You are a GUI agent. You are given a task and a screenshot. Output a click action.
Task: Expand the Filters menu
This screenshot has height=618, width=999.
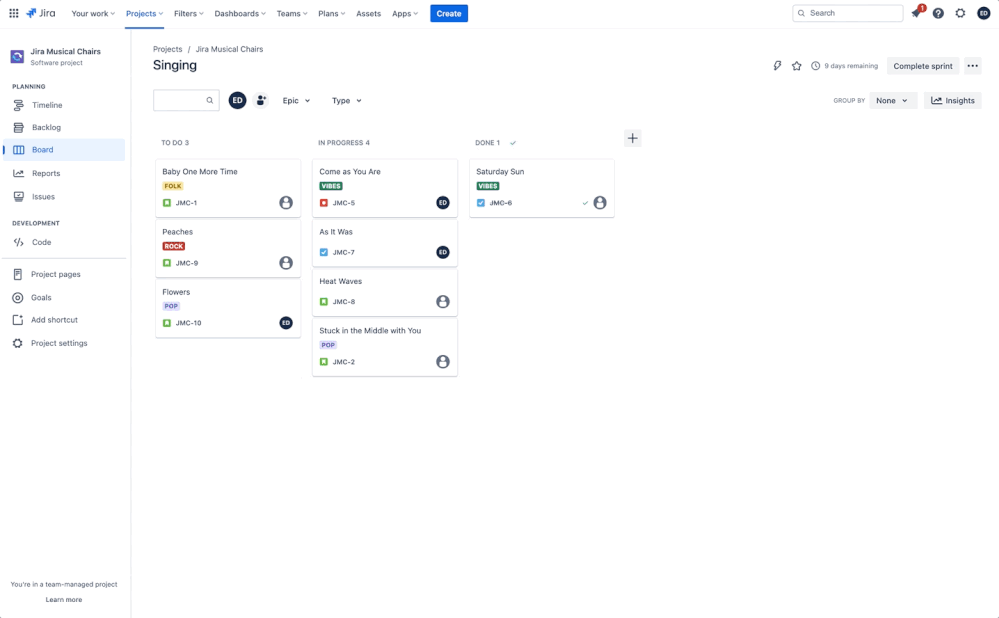pos(189,13)
